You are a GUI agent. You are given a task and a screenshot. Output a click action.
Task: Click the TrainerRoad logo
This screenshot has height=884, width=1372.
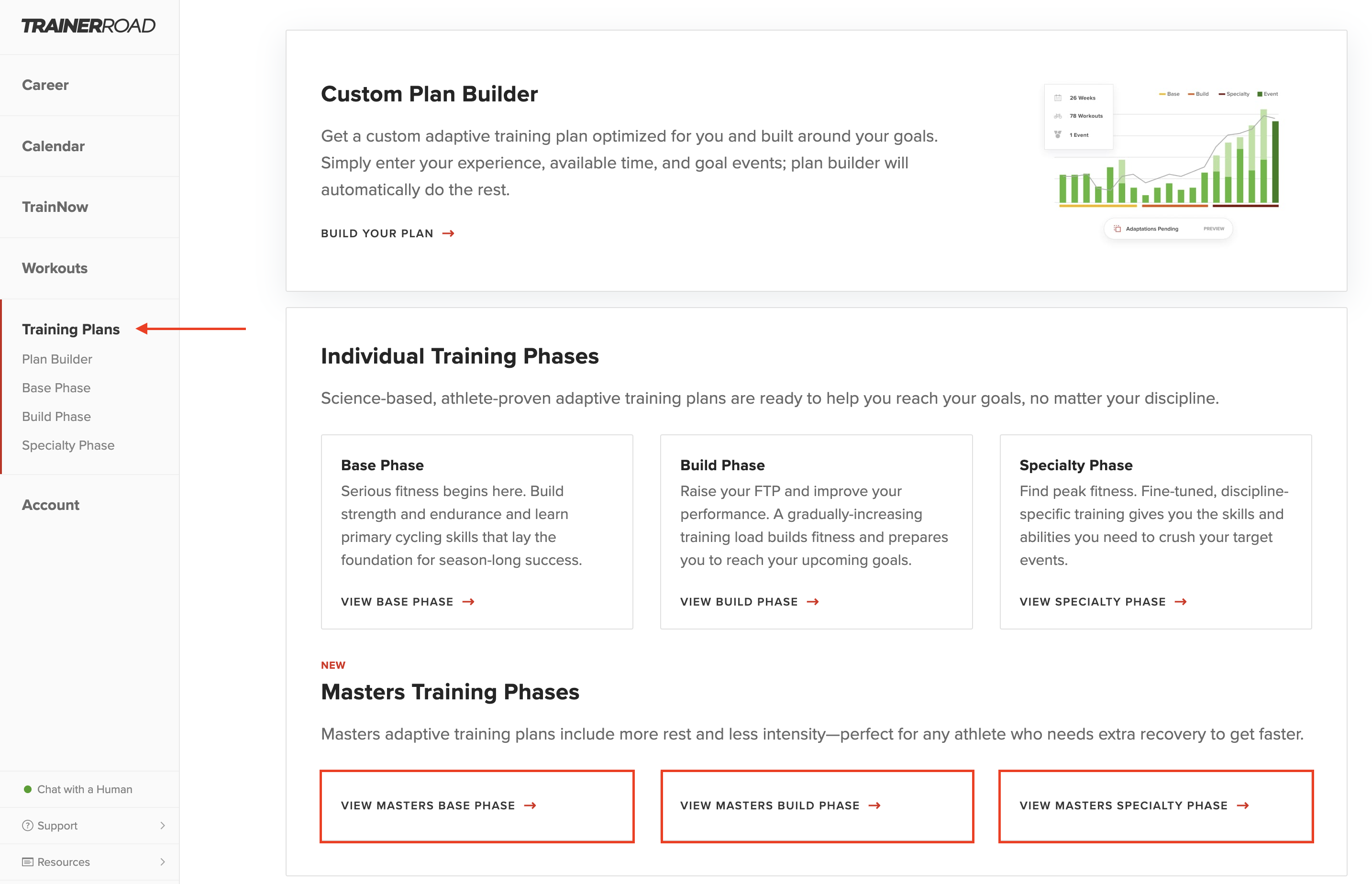89,26
